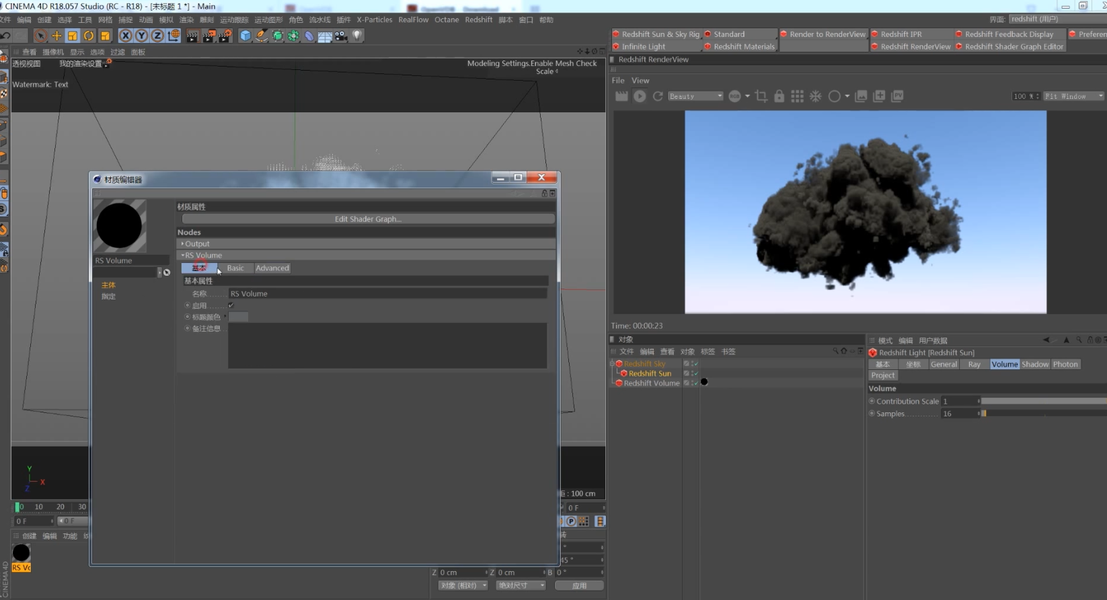
Task: Open the Beauty AOV dropdown
Action: point(695,96)
